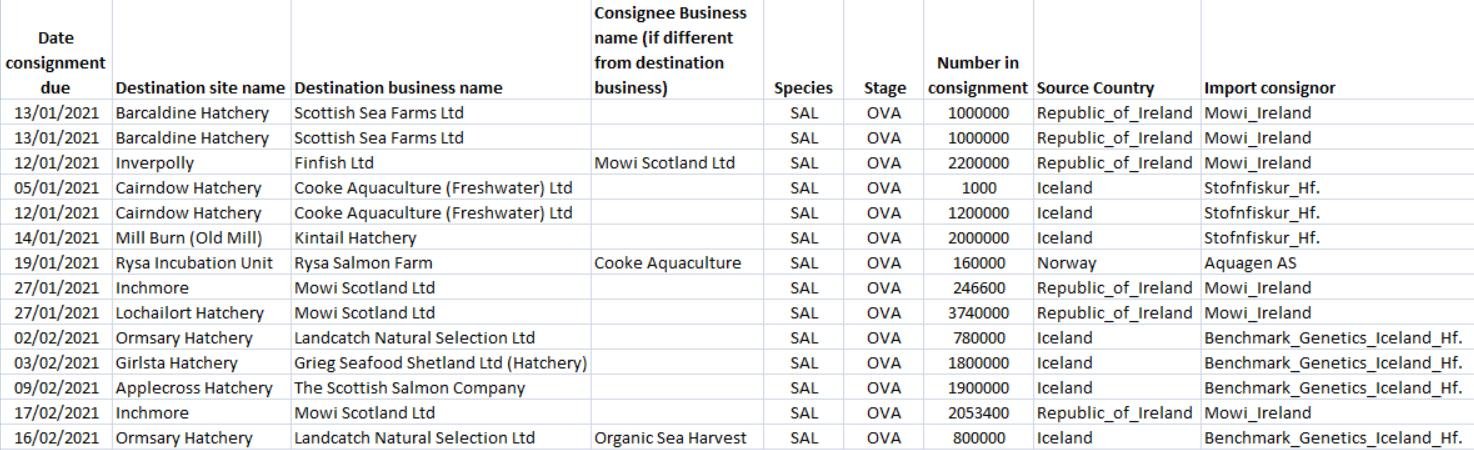Select the Kintail Hatchery cell
This screenshot has width=1474, height=450.
355,238
